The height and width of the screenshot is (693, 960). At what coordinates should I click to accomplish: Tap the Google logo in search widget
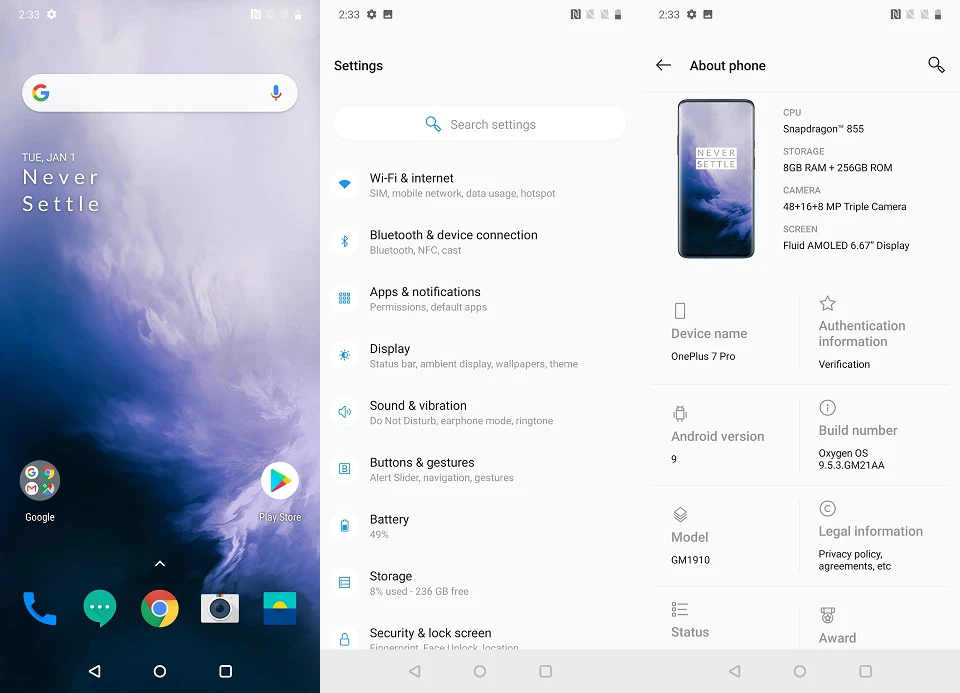click(41, 92)
